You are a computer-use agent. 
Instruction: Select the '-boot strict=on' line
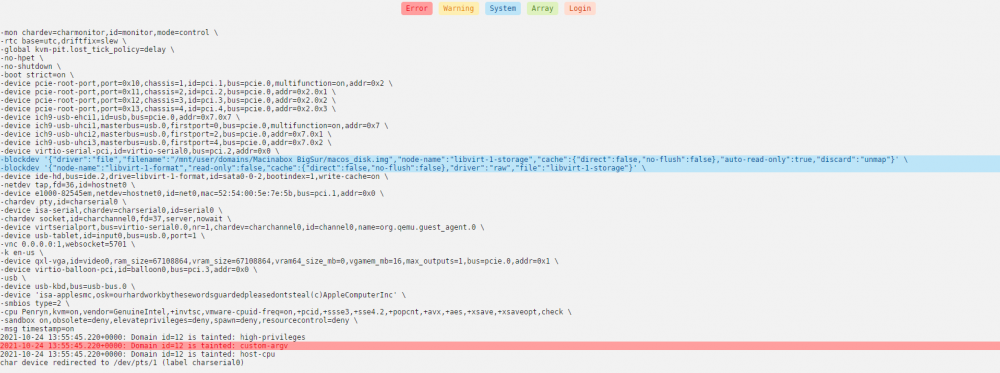37,74
